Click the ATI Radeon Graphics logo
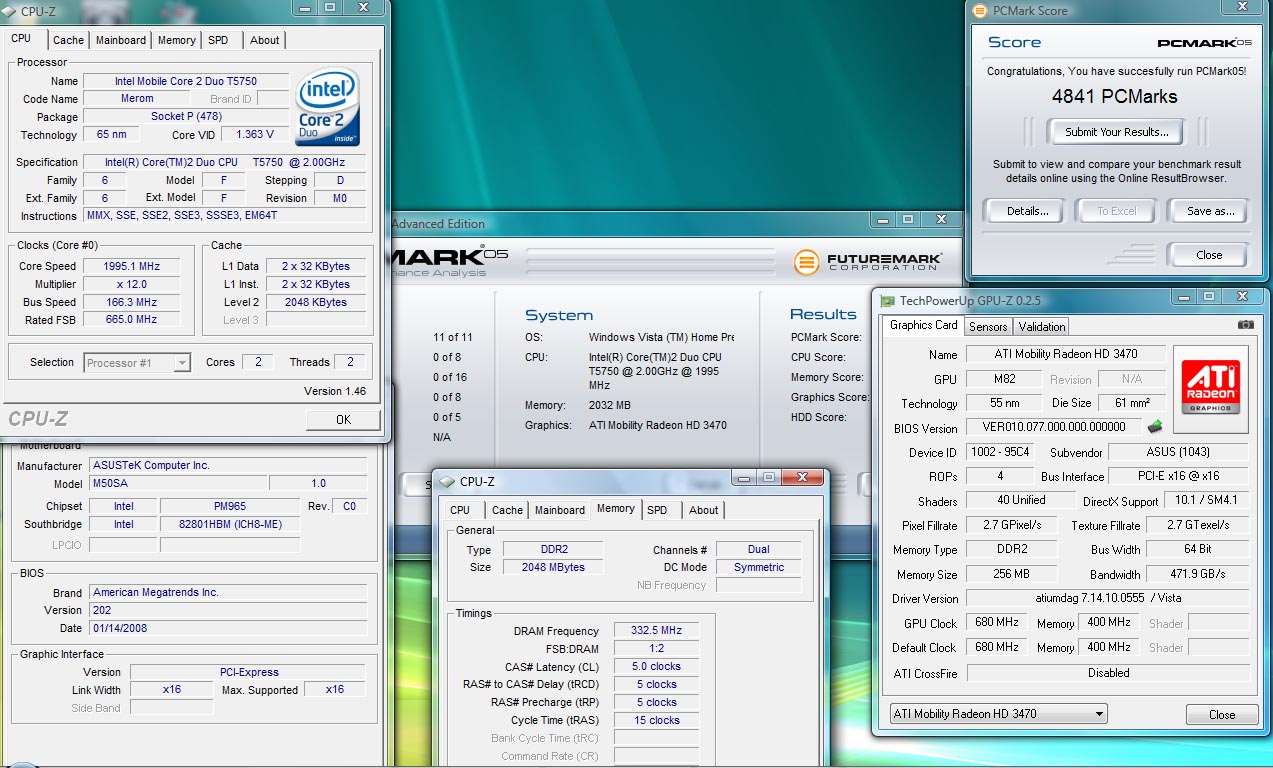 pos(1210,388)
